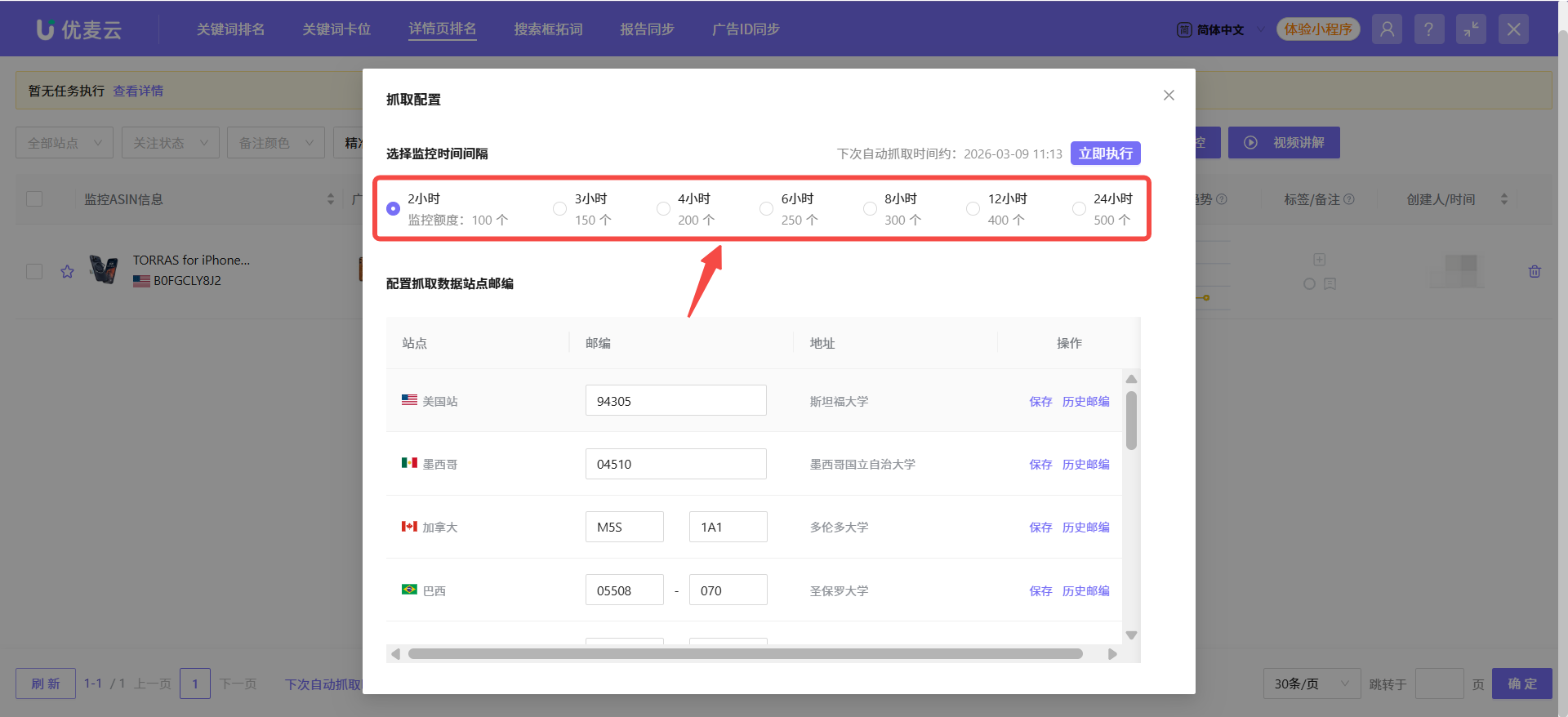Click the shrink window icon in header
This screenshot has width=1568, height=717.
pos(1471,29)
